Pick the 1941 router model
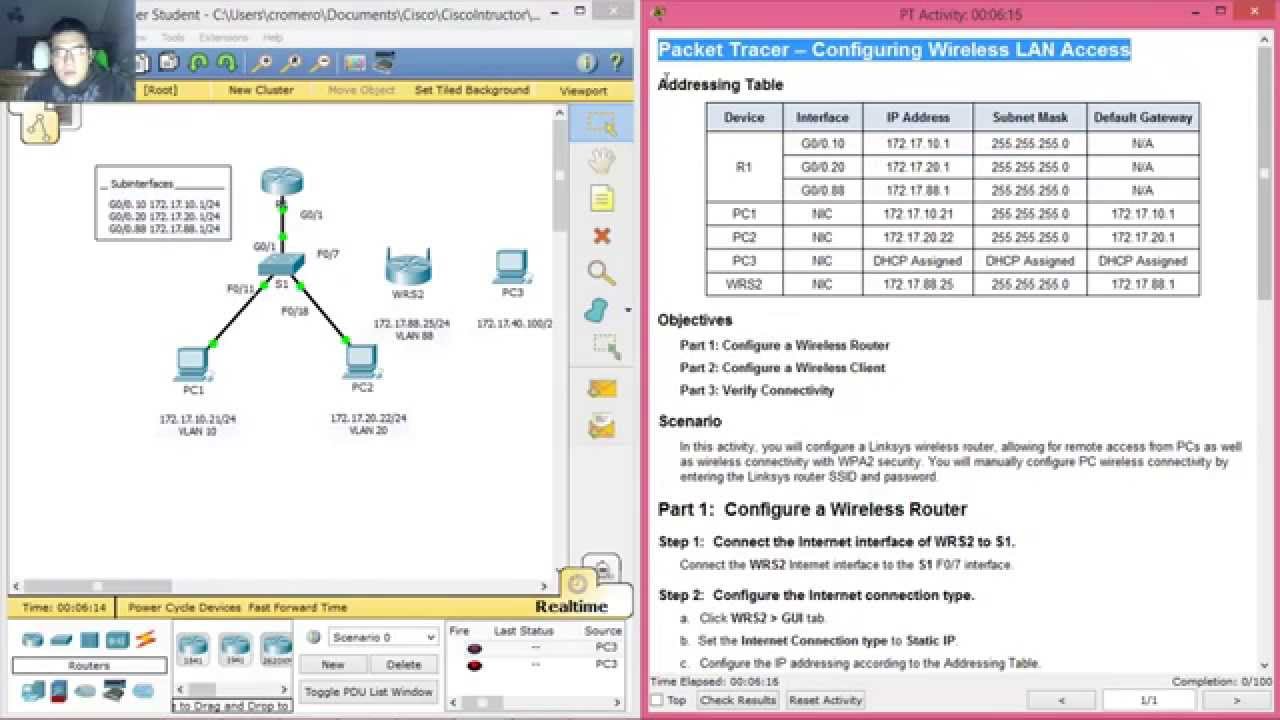The image size is (1280, 720). (234, 649)
